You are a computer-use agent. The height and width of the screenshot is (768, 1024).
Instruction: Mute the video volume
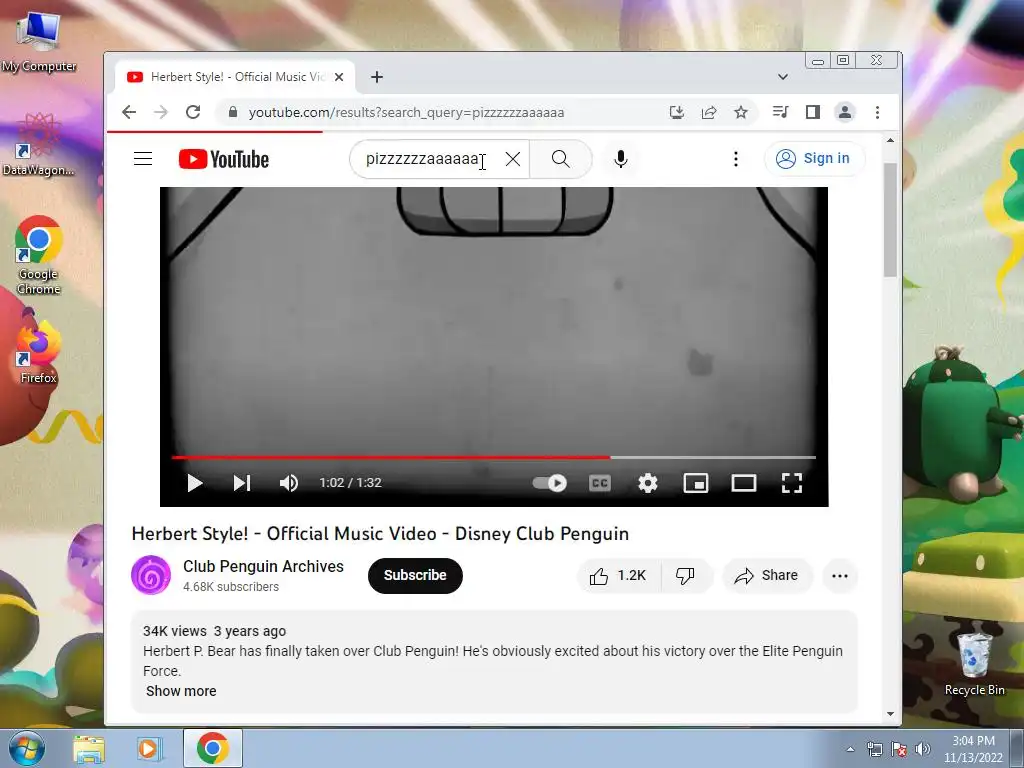click(x=289, y=483)
